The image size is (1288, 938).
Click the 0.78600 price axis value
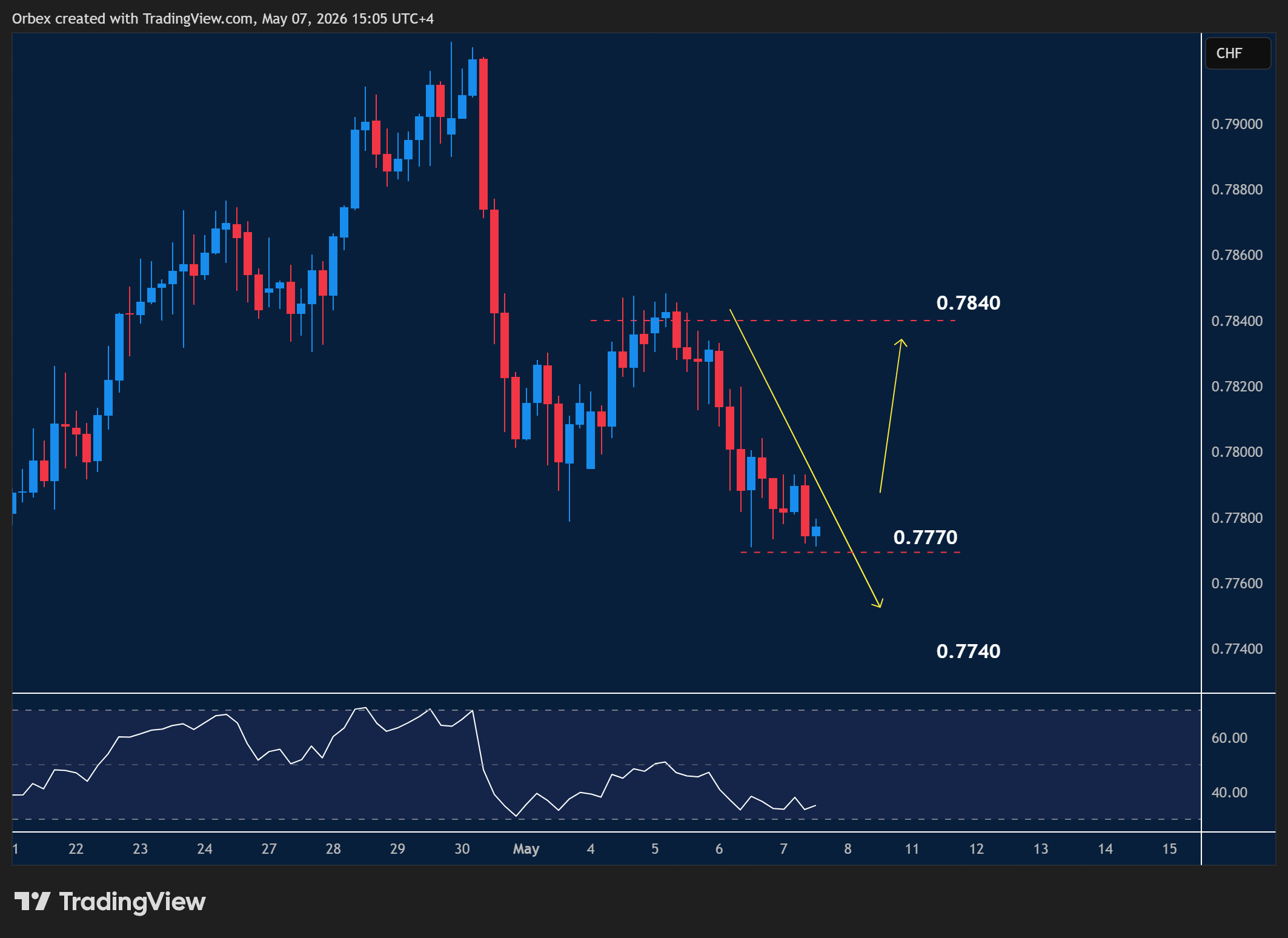tap(1237, 255)
